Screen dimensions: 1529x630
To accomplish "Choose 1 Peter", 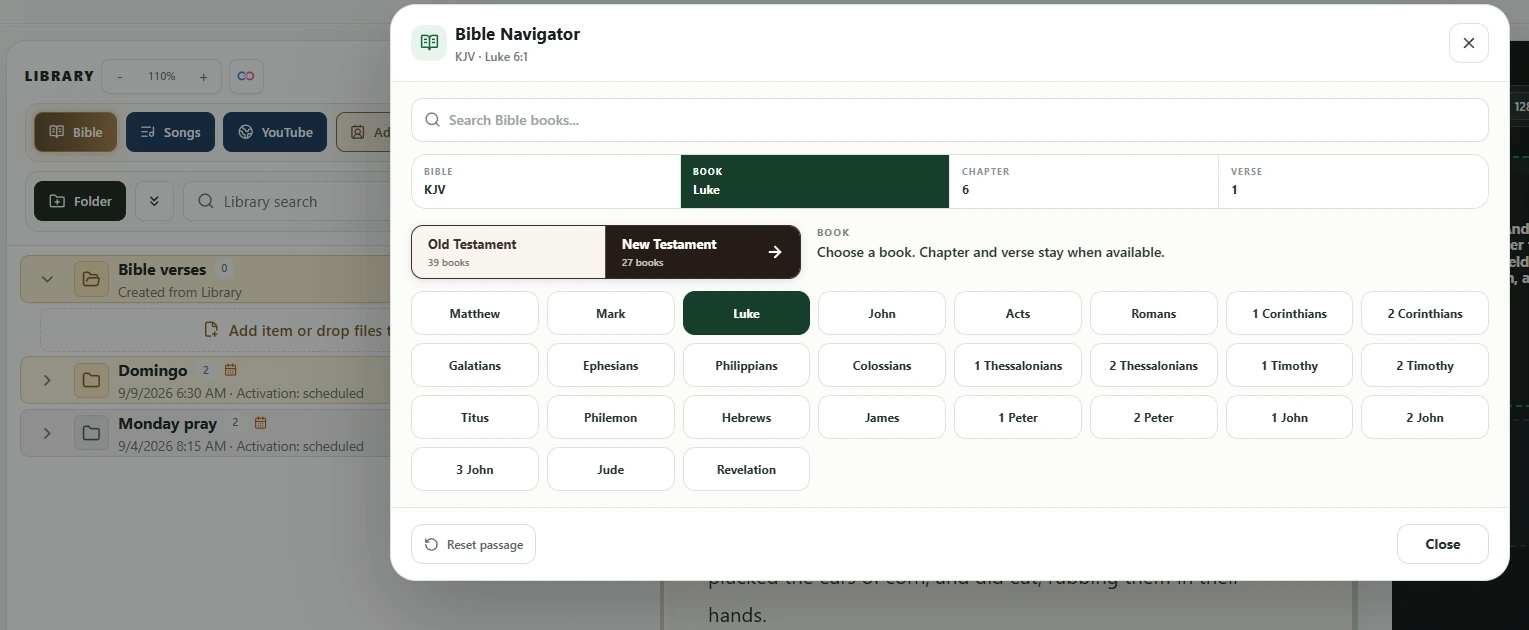I will (x=1018, y=417).
